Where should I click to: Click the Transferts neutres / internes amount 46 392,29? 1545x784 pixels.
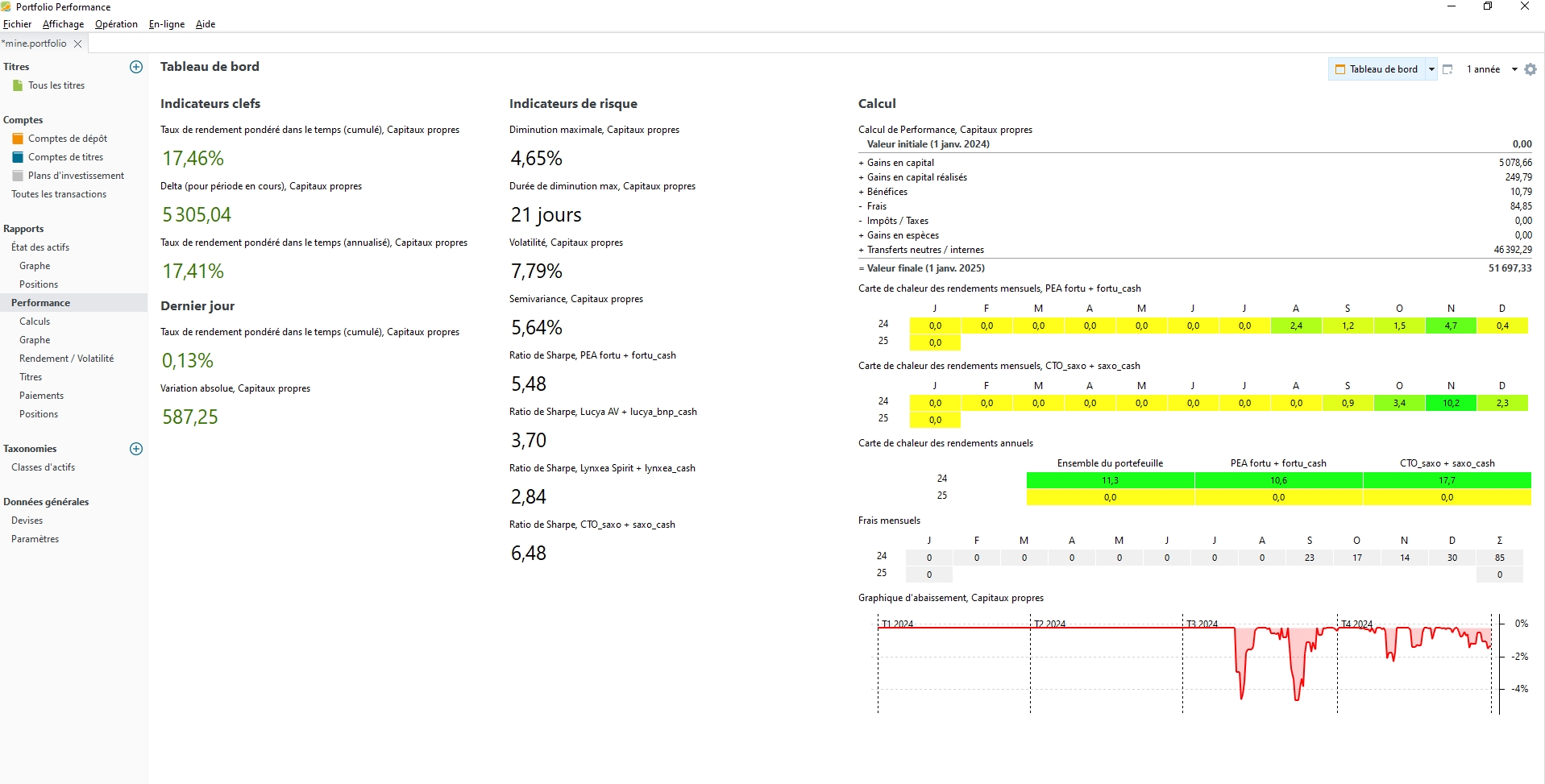[1513, 250]
